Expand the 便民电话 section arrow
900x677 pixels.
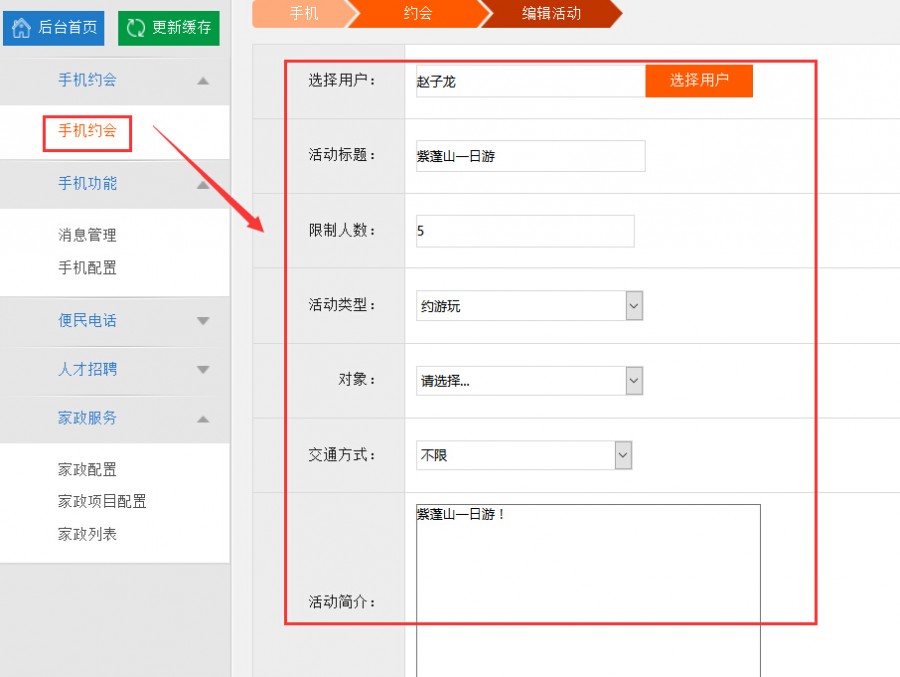(203, 320)
